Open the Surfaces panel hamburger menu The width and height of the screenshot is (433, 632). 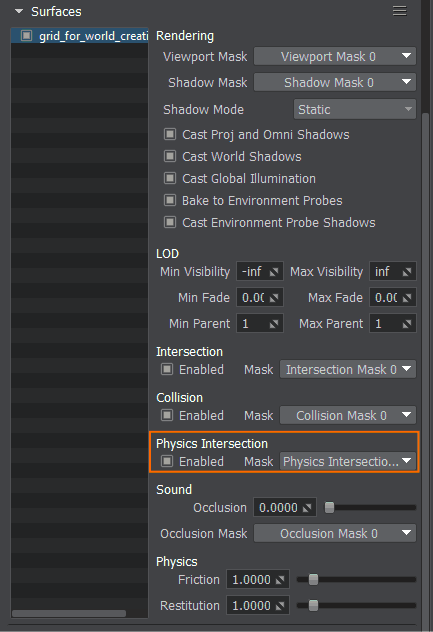[x=400, y=11]
